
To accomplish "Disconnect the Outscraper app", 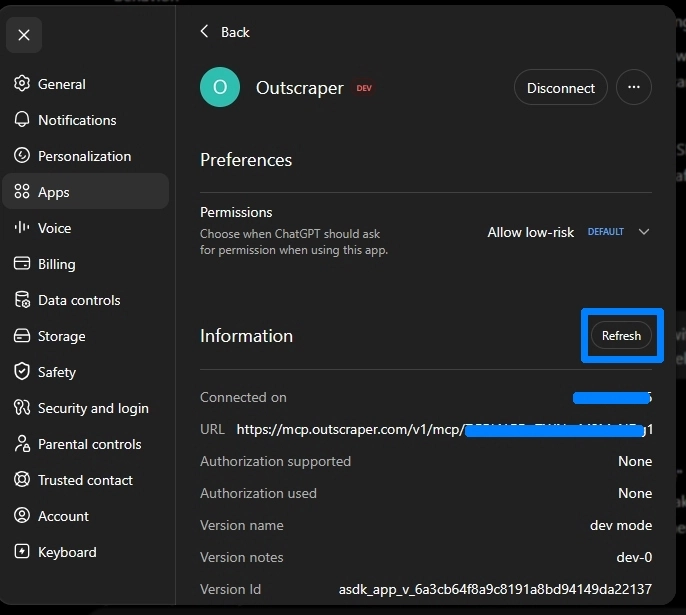I will coord(560,87).
